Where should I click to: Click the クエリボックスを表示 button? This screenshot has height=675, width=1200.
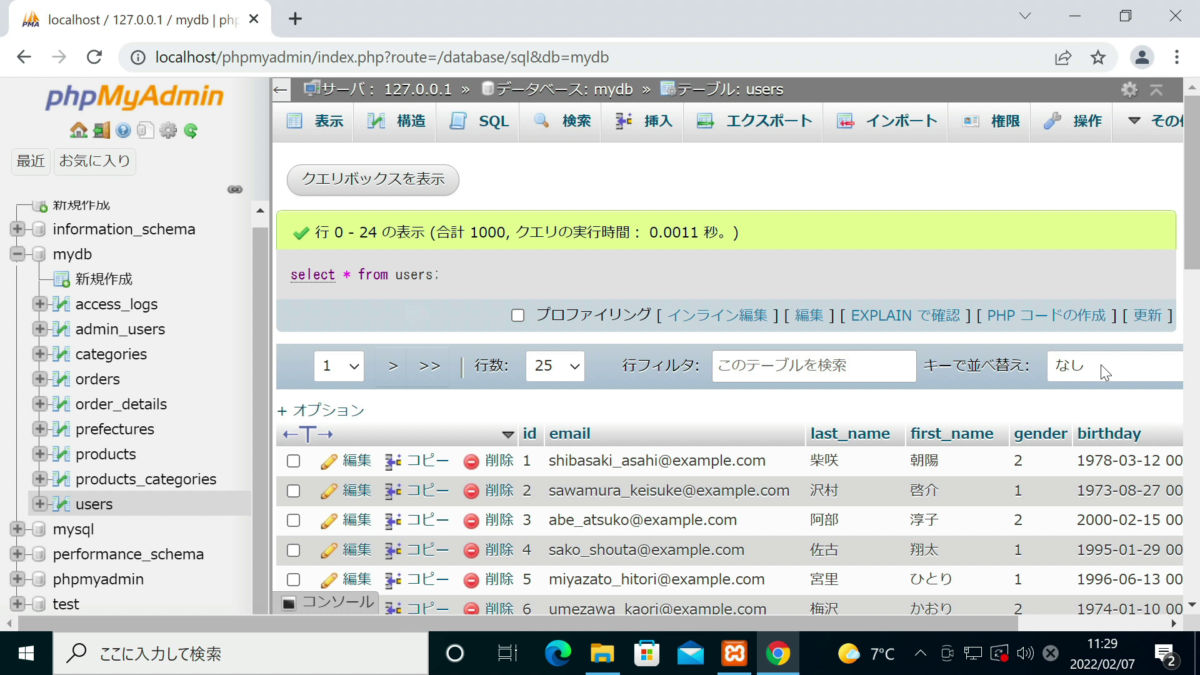[x=372, y=180]
